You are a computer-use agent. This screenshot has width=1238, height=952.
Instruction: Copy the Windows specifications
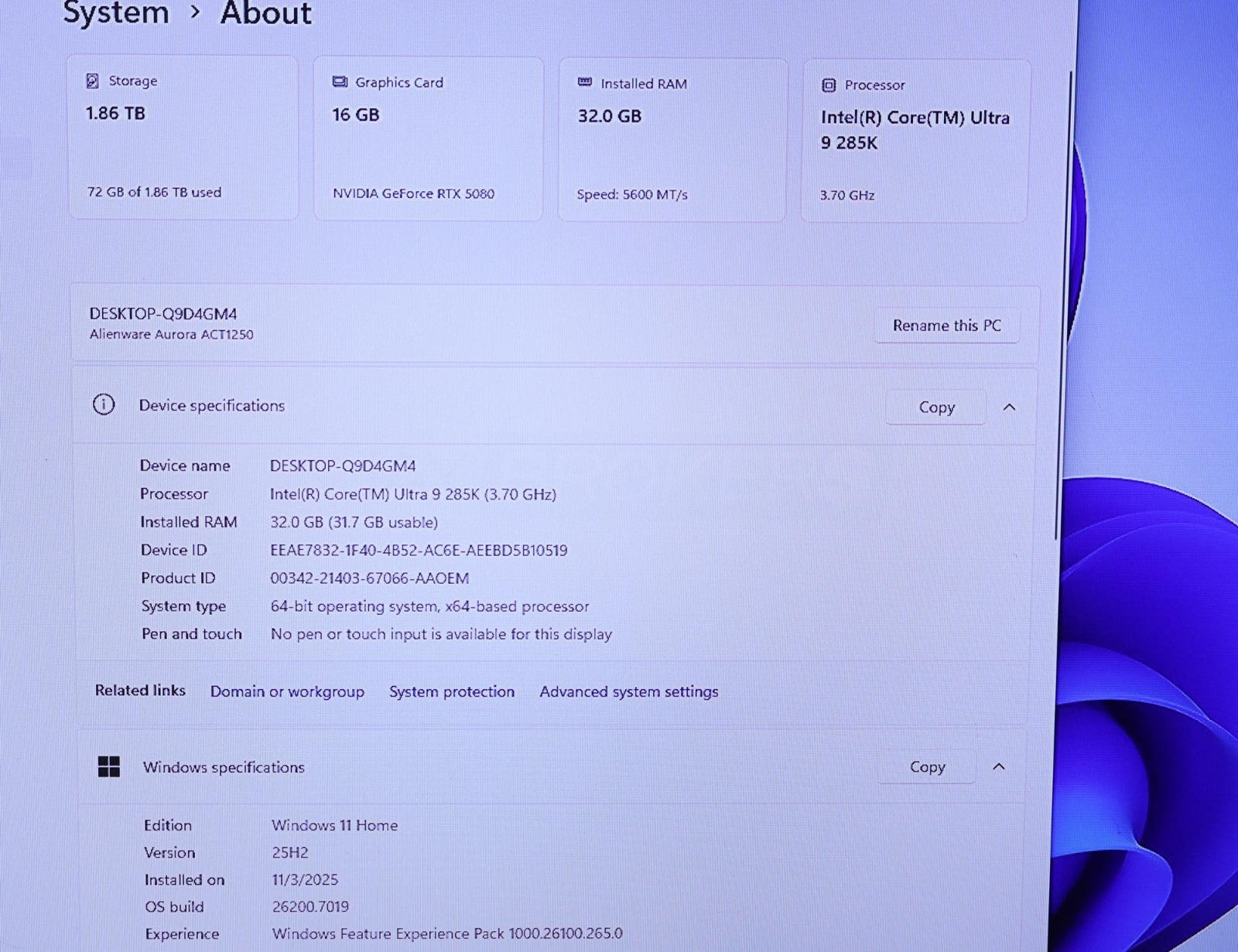927,767
